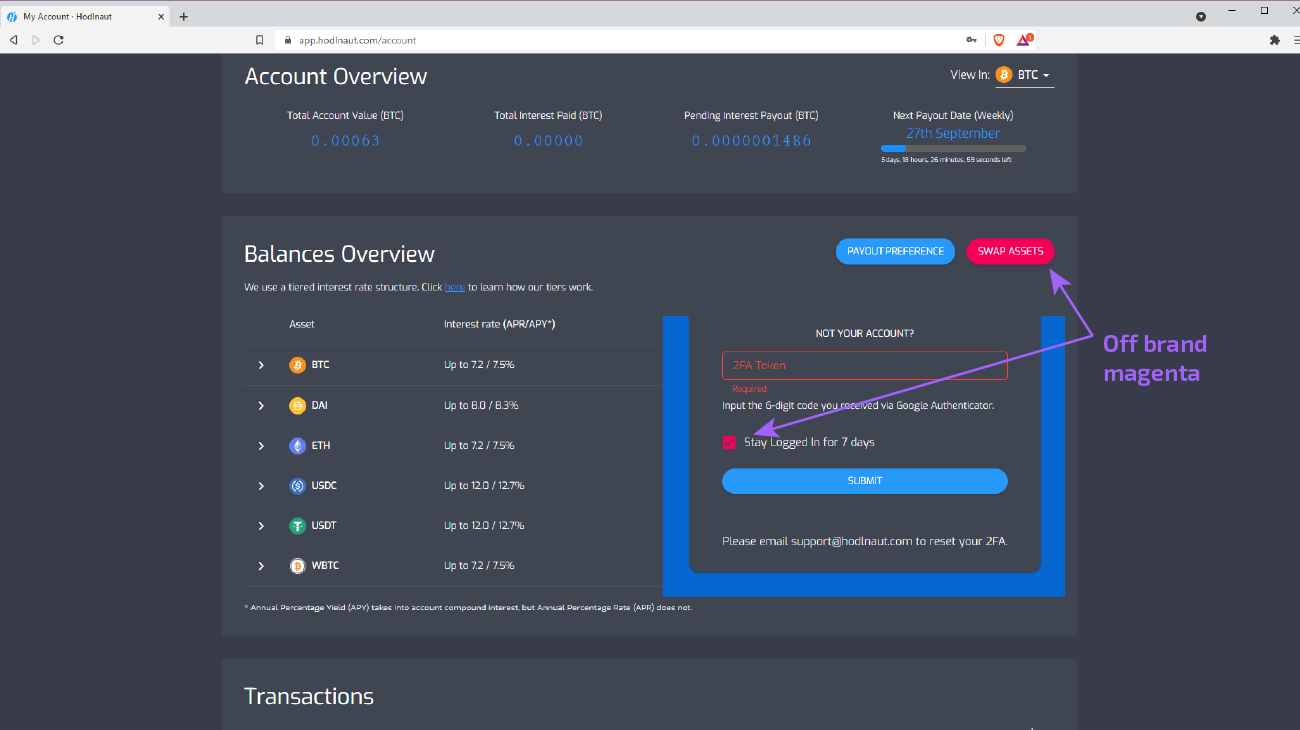Expand the WBTC asset row
Viewport: 1300px width, 730px height.
coord(261,566)
